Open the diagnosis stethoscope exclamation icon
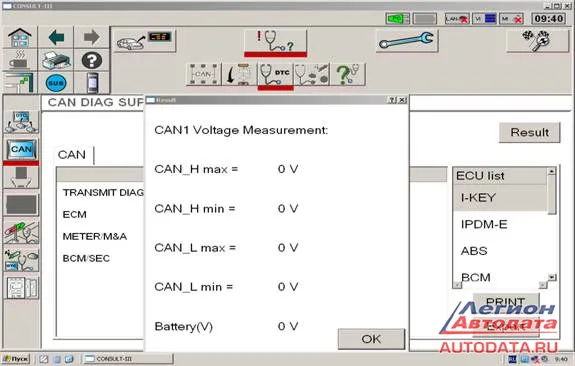Screen dimensions: 575x366 [275, 41]
